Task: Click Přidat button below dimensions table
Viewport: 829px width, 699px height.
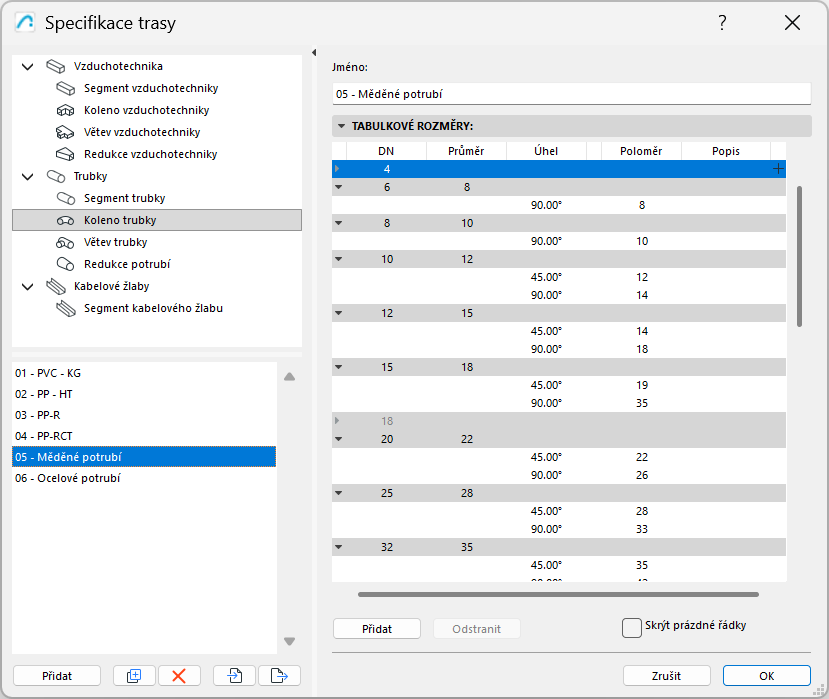Action: [377, 629]
